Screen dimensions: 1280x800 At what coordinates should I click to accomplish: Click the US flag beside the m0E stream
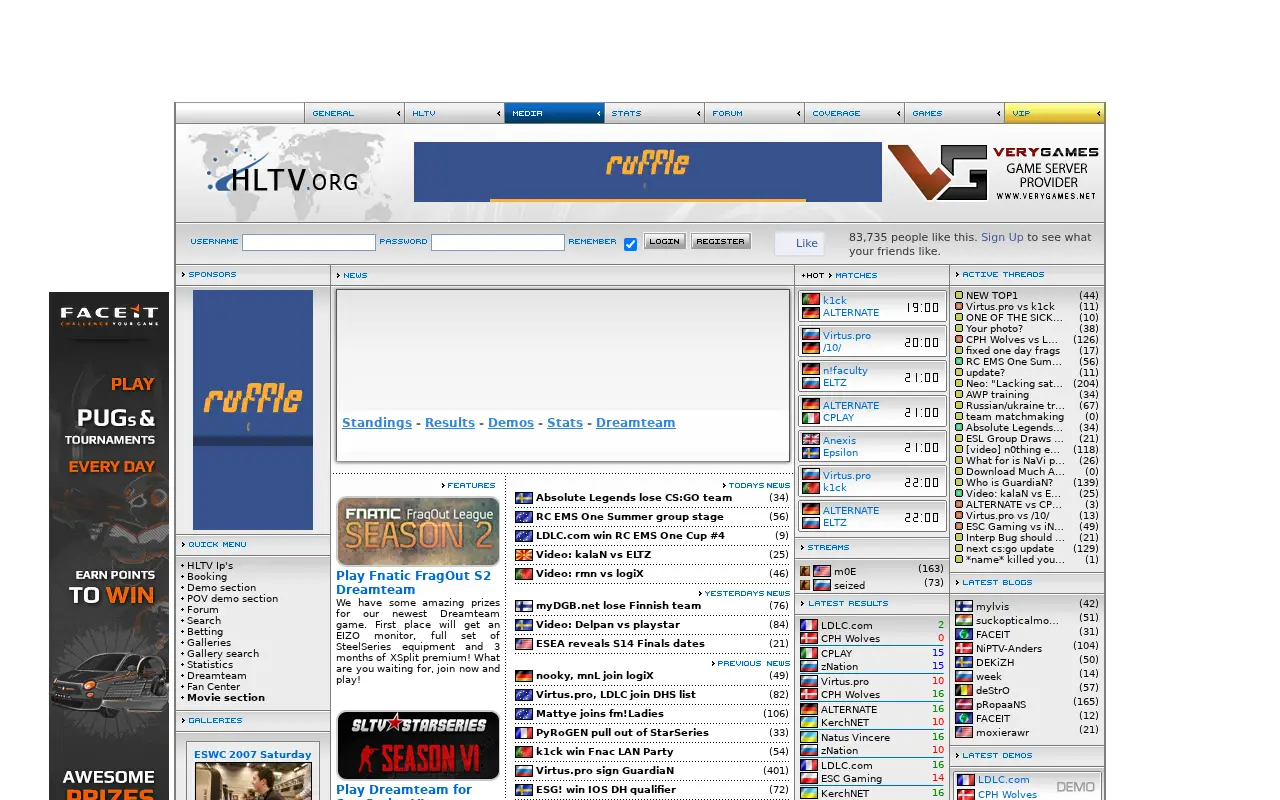pos(822,571)
